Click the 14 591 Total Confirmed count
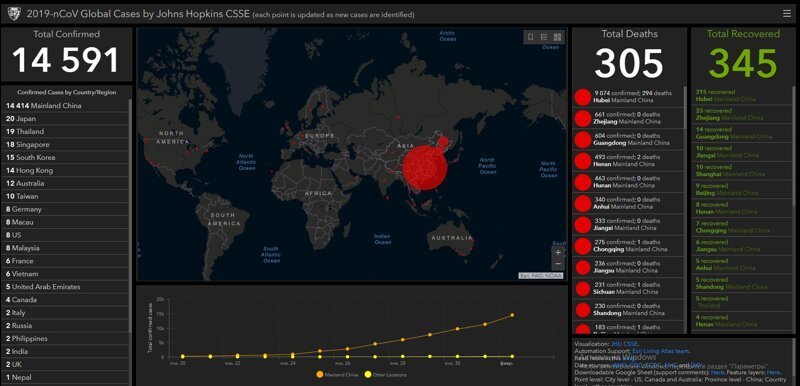This screenshot has width=800, height=386. pyautogui.click(x=66, y=60)
